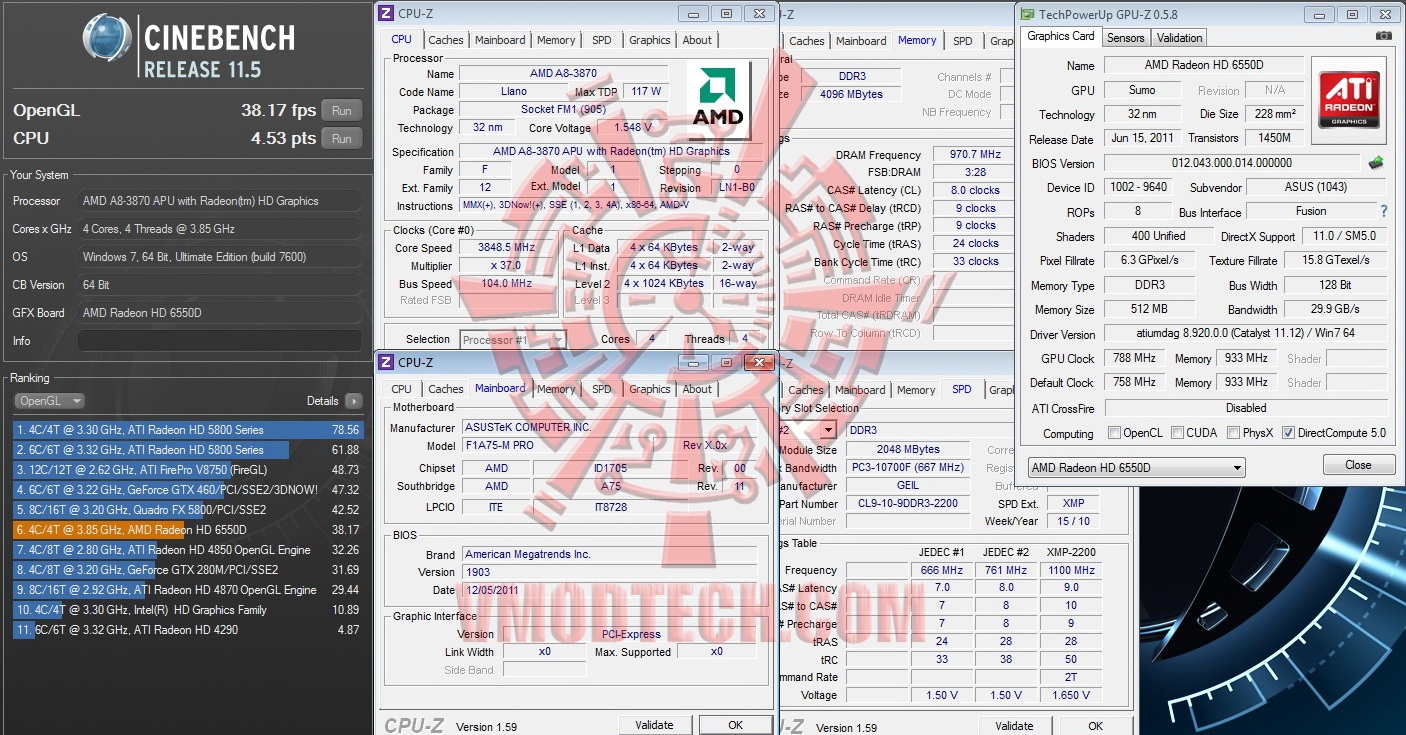This screenshot has width=1406, height=735.
Task: Click the GPU-Z BIOS Version field
Action: coord(1232,163)
